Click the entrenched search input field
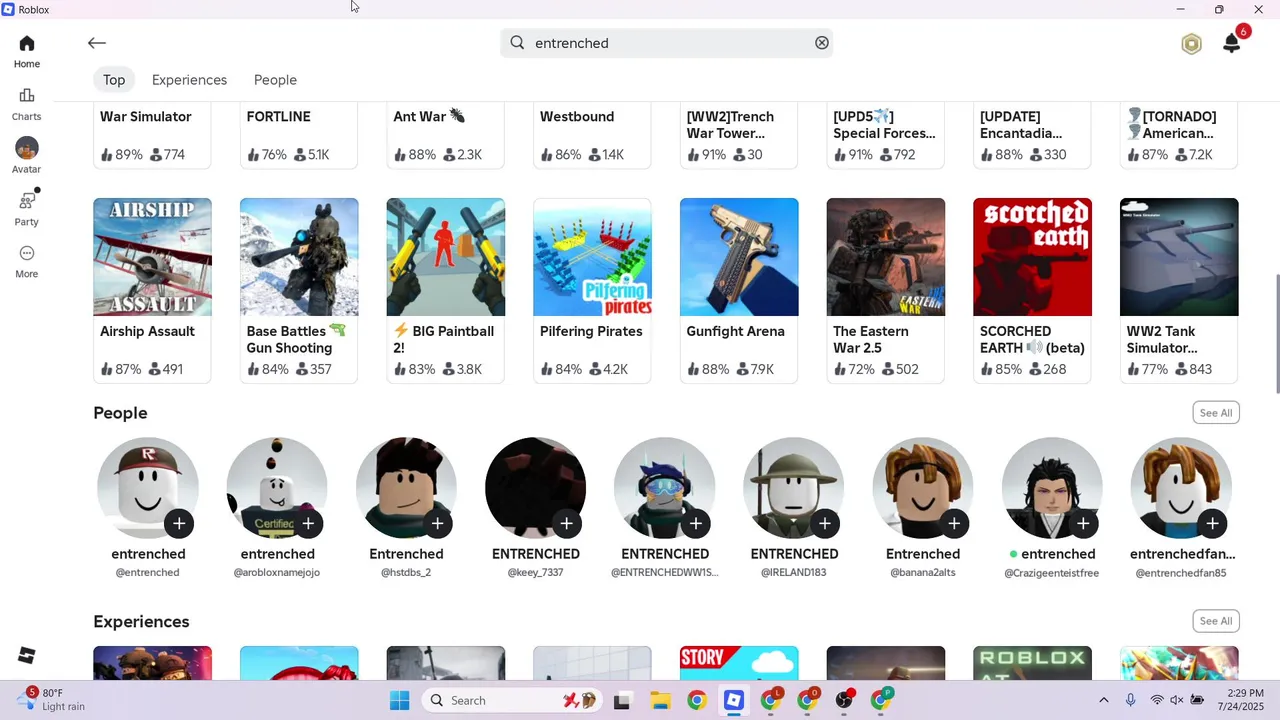Viewport: 1280px width, 720px height. [667, 43]
